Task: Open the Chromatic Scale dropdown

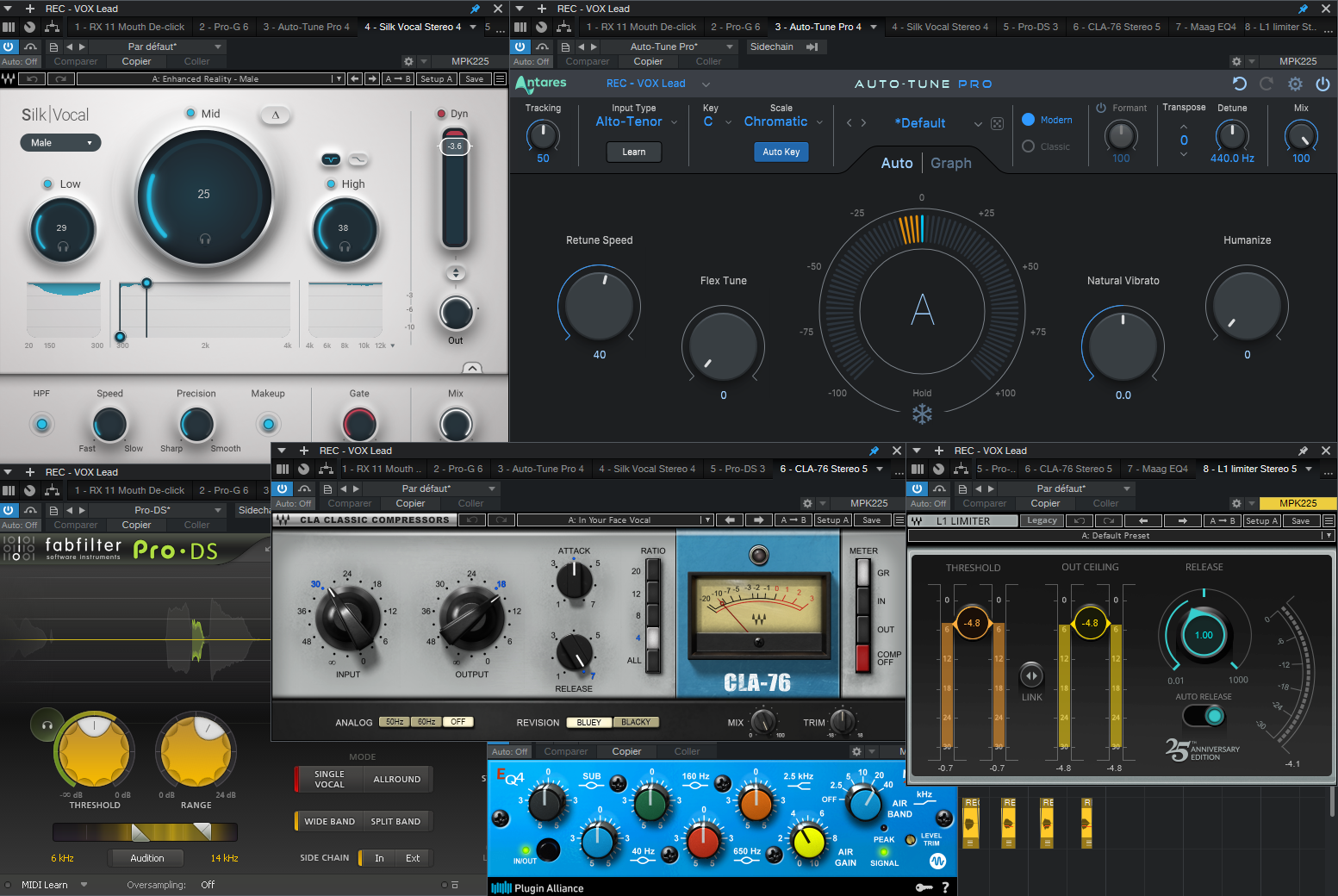Action: pos(783,121)
